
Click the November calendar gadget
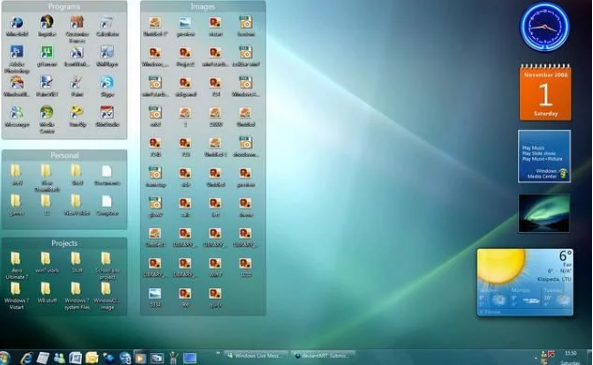545,93
